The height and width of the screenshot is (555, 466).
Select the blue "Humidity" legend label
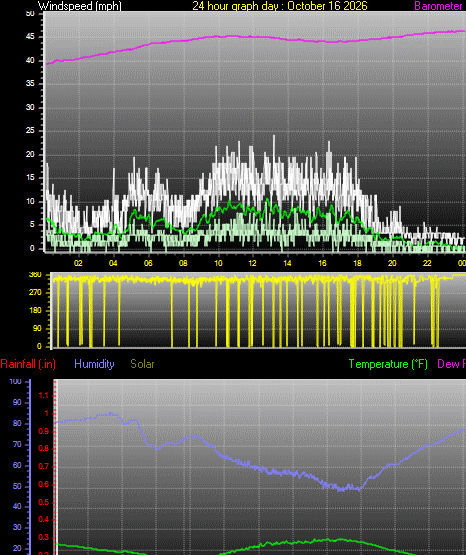tap(94, 364)
